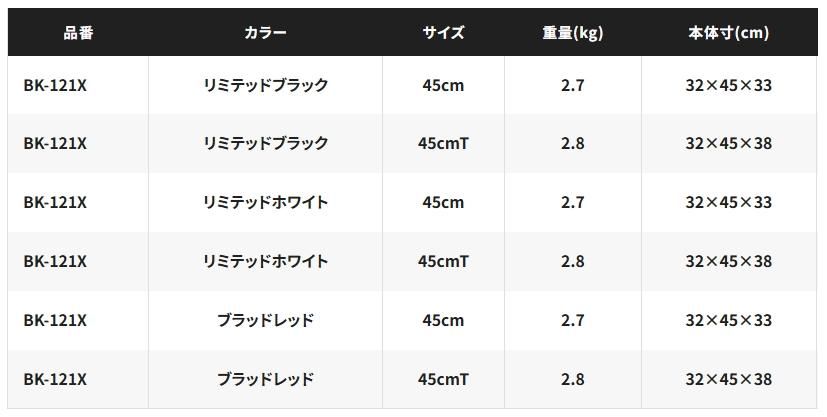The image size is (827, 417).
Task: Click the カラー column header
Action: (265, 33)
